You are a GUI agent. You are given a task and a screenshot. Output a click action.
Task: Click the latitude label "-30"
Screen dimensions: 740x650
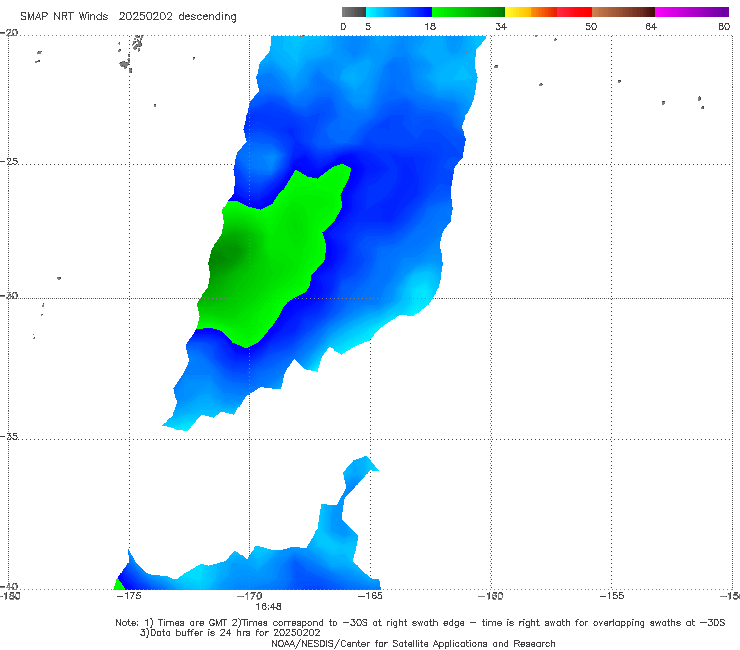(9, 295)
